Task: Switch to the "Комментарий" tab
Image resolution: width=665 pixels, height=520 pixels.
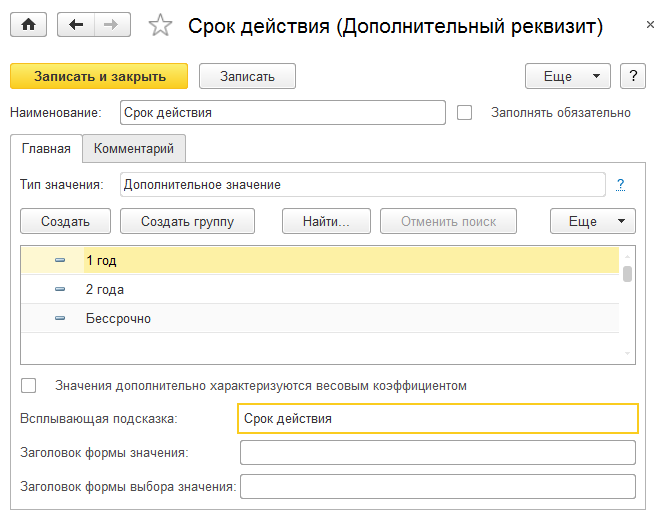Action: pos(134,149)
